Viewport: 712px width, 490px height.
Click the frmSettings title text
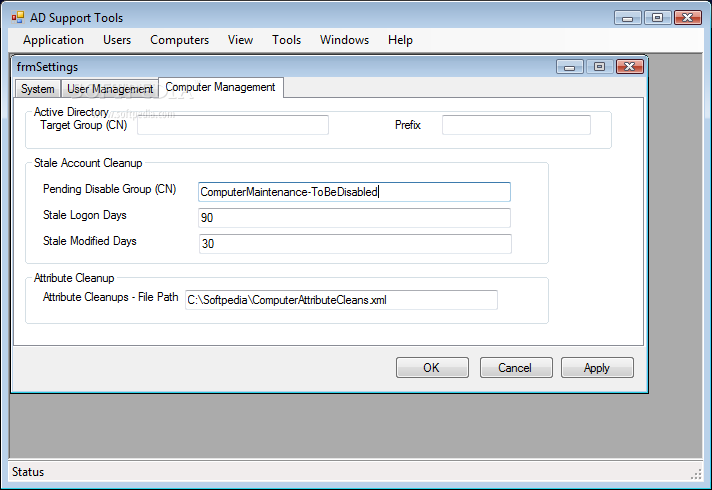(x=48, y=67)
